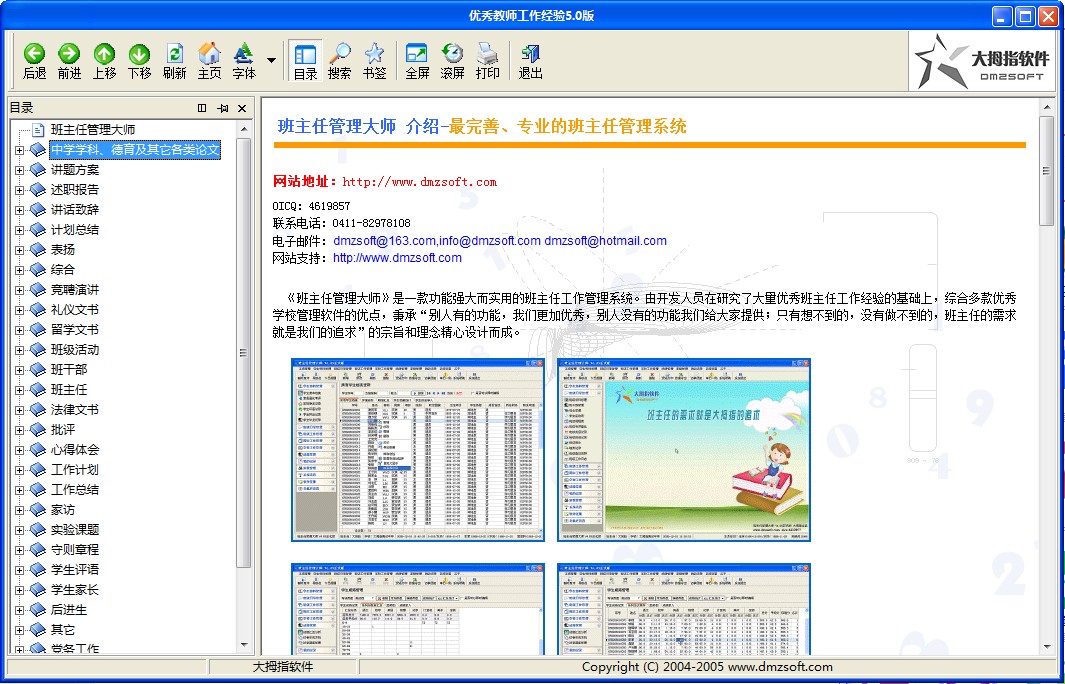This screenshot has height=684, width=1065.
Task: Enable 滚屏 (Auto Scroll) mode
Action: tap(452, 60)
